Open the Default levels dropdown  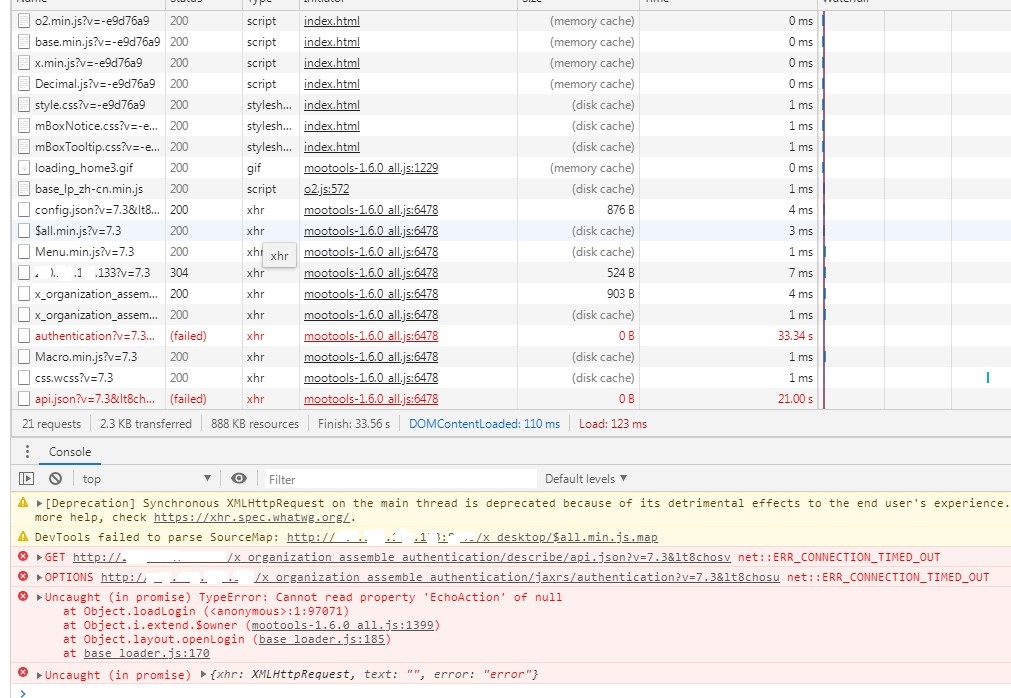pos(586,479)
